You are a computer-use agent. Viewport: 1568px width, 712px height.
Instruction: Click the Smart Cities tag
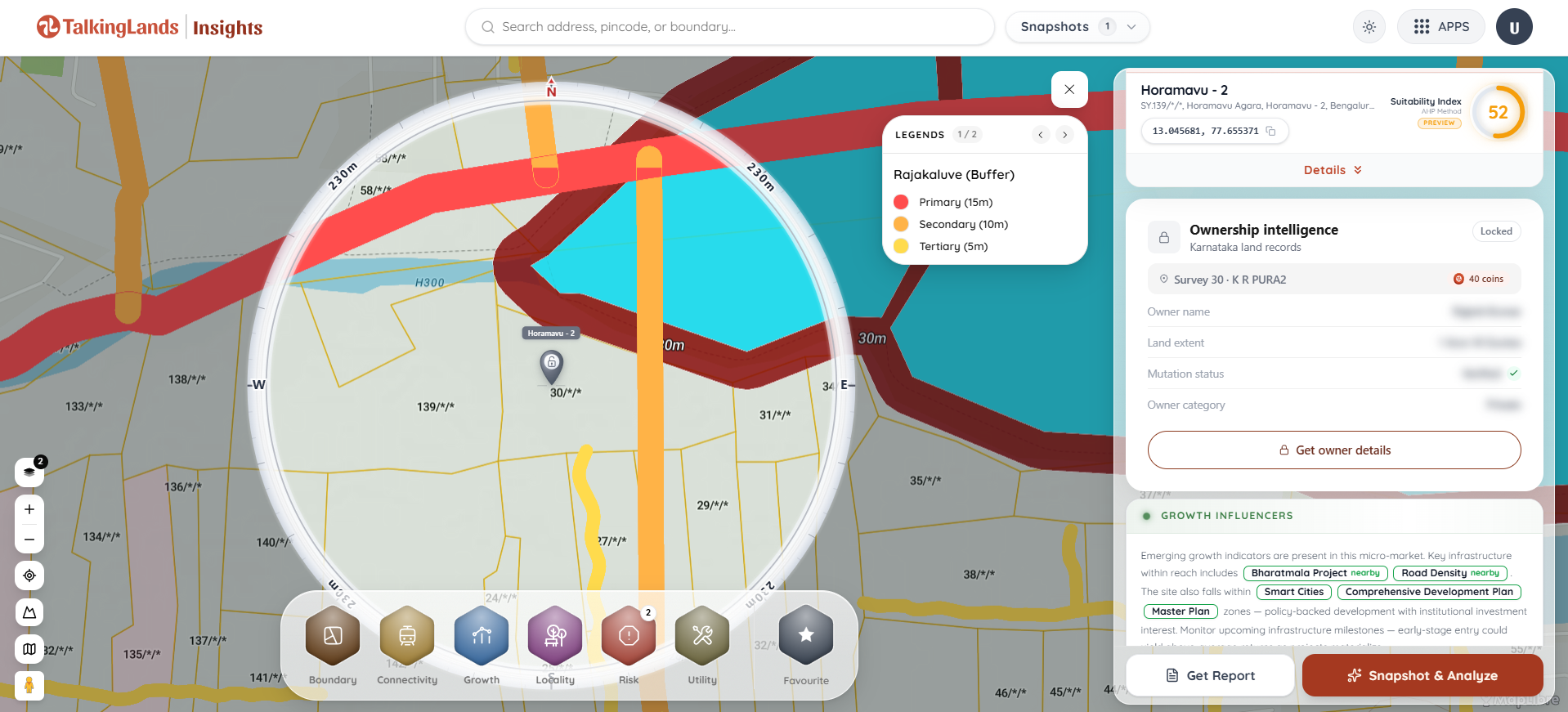coord(1294,592)
